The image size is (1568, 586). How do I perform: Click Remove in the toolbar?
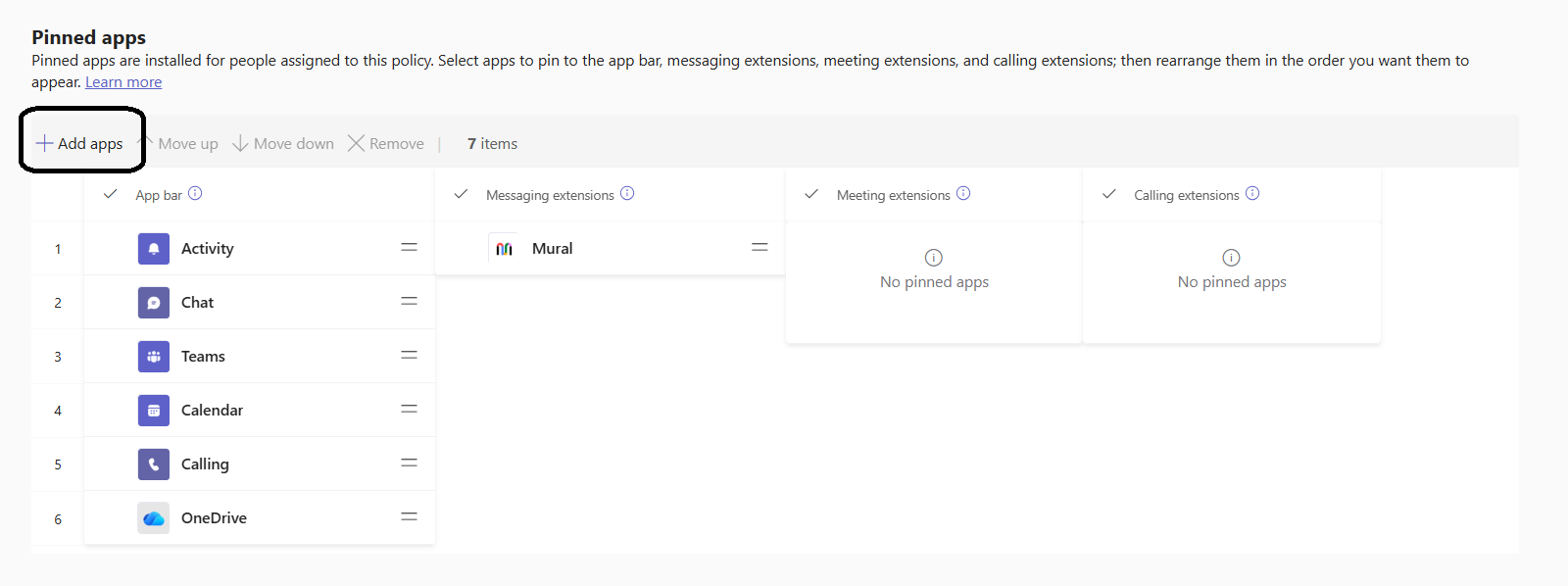(386, 143)
